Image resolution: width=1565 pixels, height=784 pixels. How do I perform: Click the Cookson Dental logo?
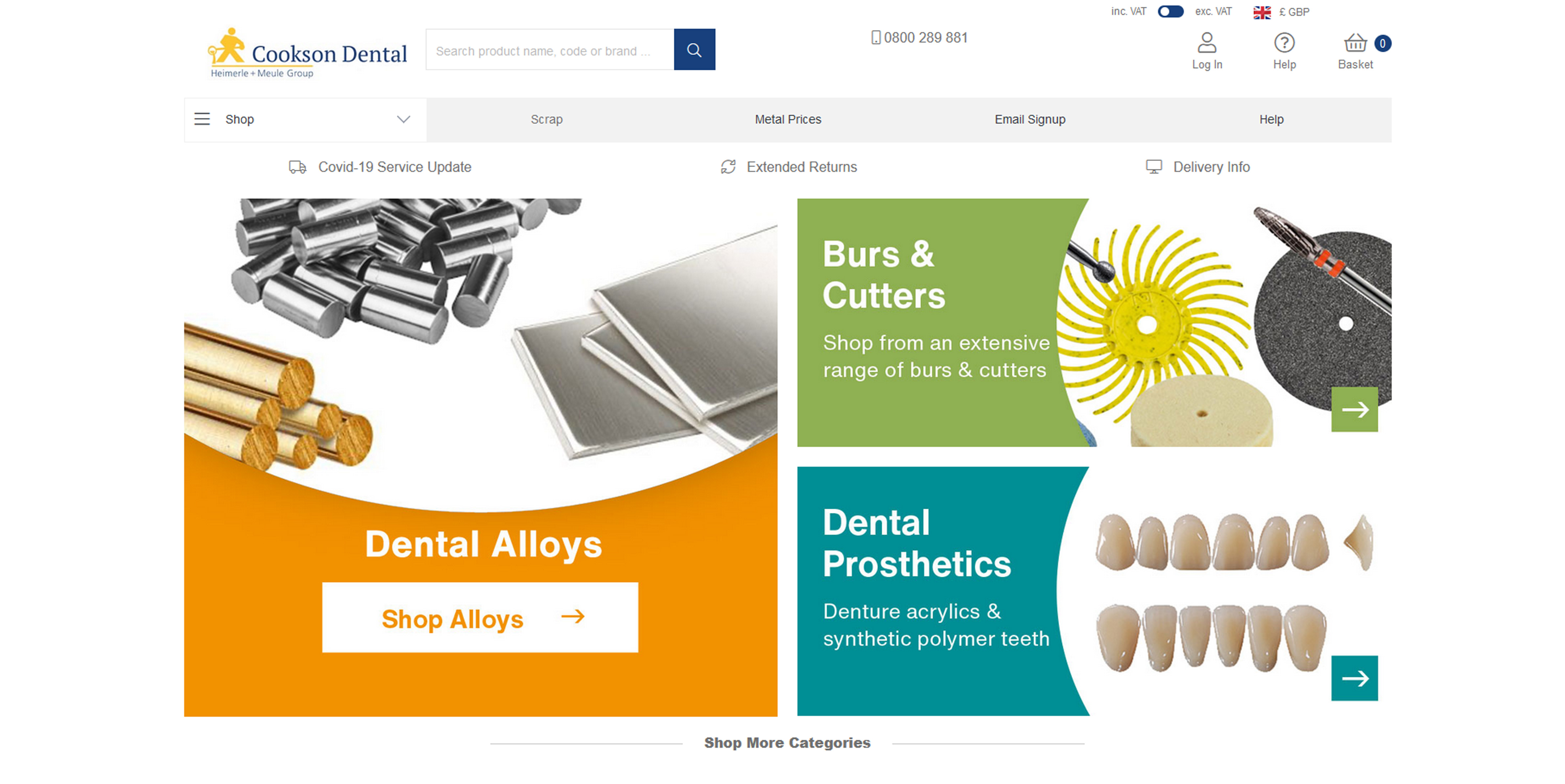(x=307, y=54)
